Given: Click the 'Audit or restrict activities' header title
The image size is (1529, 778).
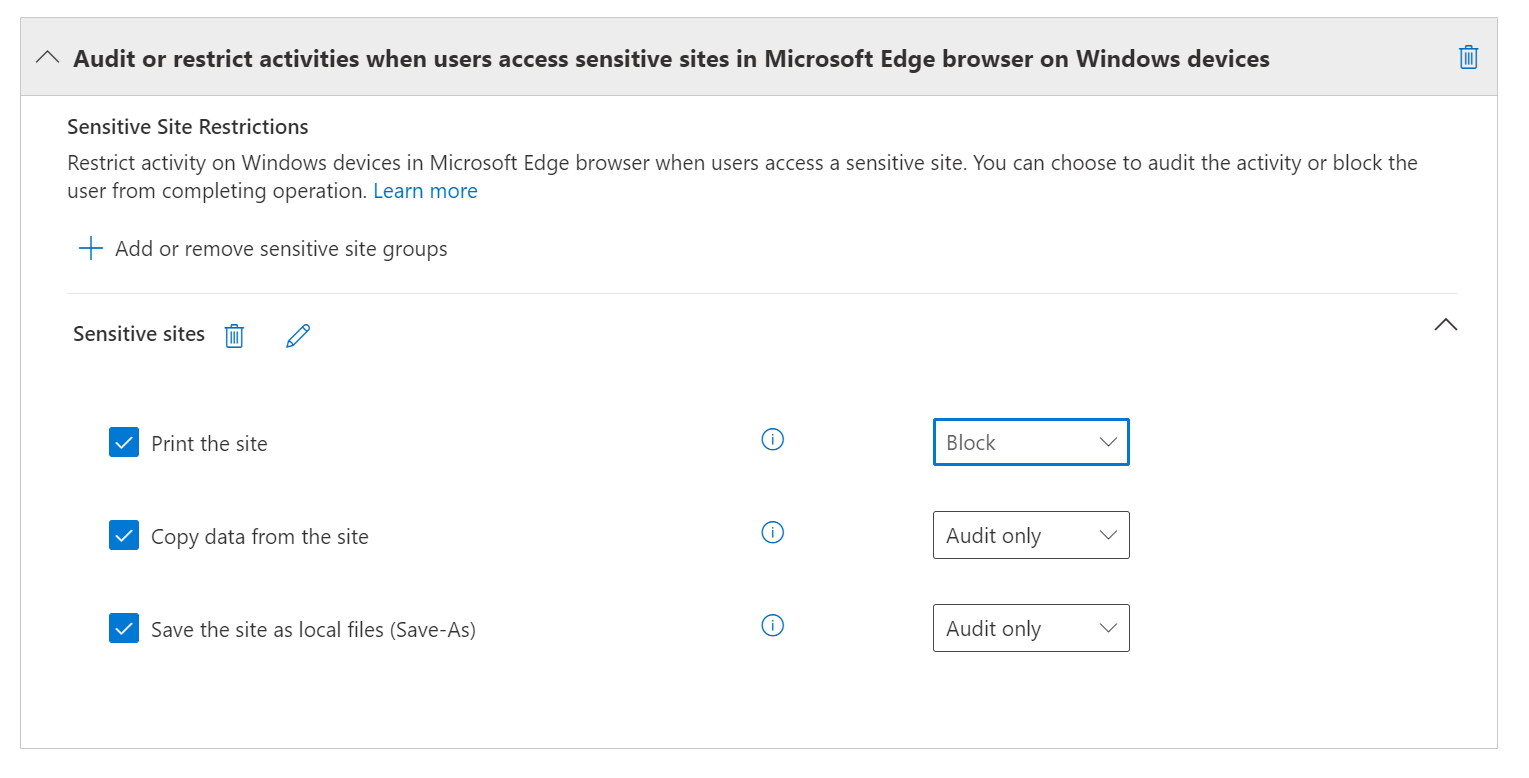Looking at the screenshot, I should point(671,59).
